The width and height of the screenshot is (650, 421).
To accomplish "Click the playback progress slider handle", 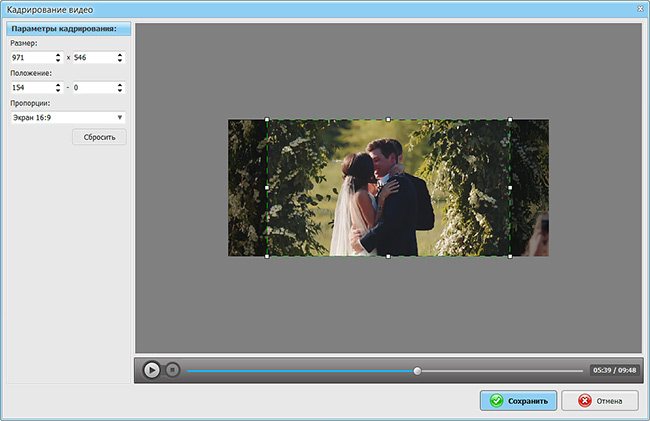I will pyautogui.click(x=418, y=371).
